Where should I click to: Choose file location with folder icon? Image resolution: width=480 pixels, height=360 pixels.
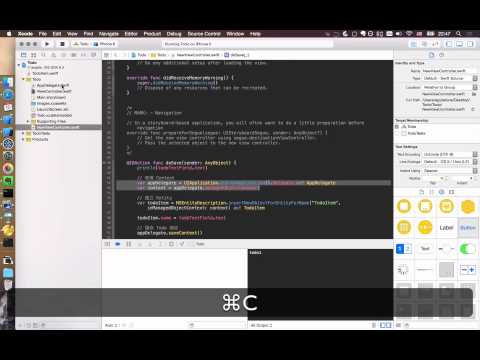point(474,94)
